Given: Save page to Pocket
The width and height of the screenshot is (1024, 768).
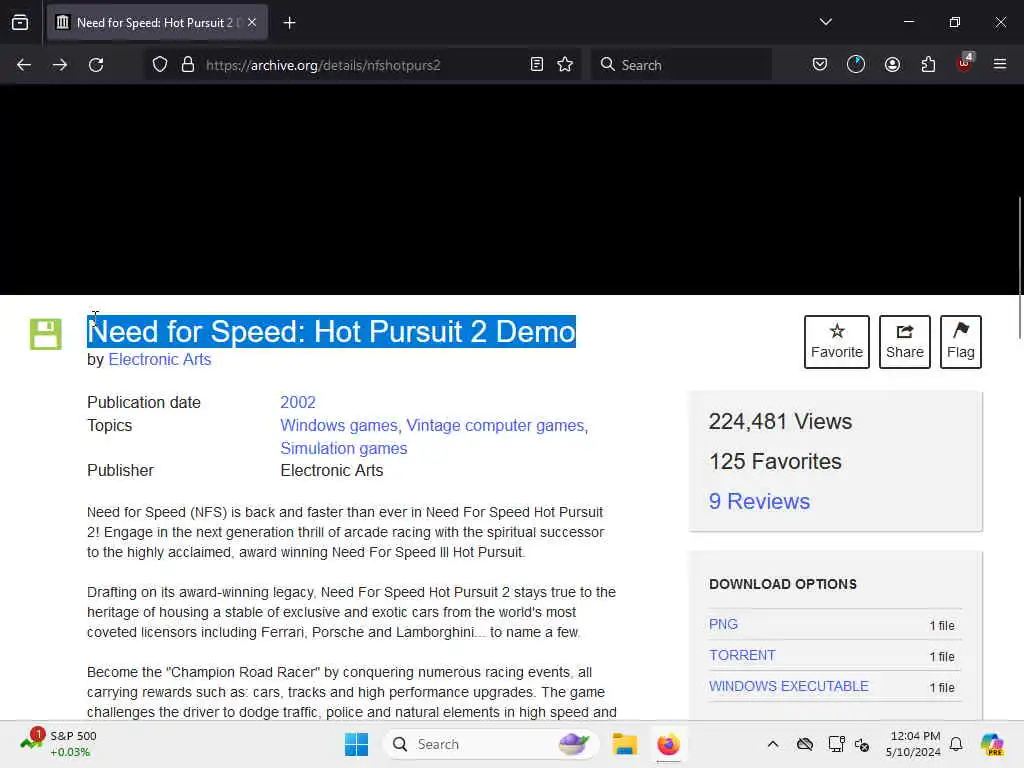Looking at the screenshot, I should 820,65.
